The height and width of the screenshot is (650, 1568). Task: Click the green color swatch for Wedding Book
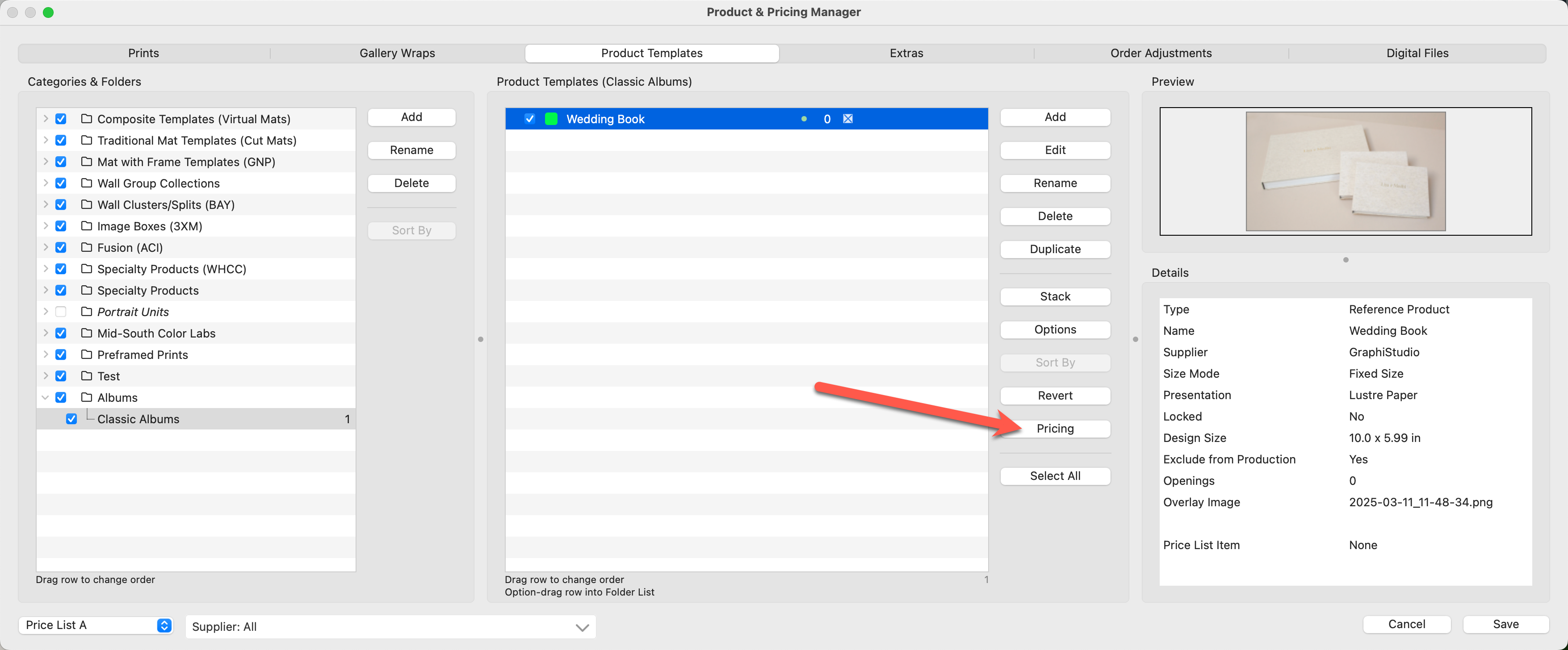[551, 119]
